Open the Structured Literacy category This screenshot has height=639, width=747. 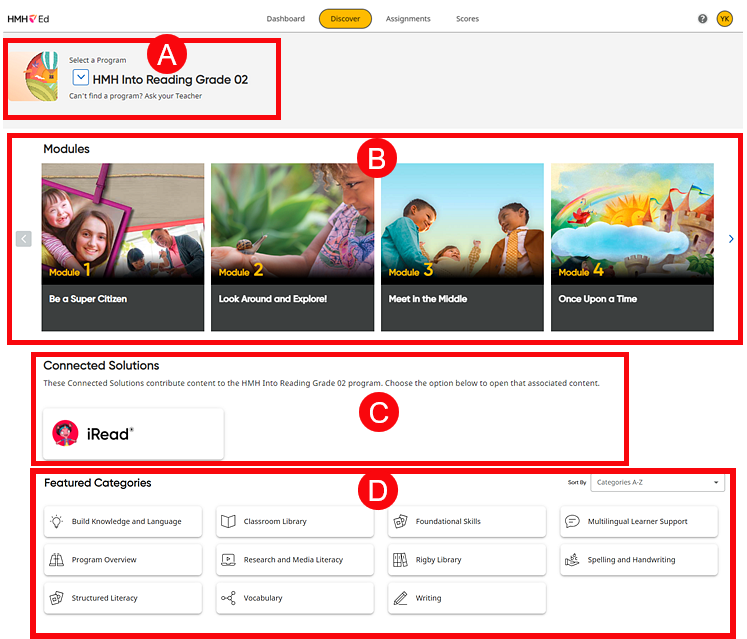click(x=123, y=598)
